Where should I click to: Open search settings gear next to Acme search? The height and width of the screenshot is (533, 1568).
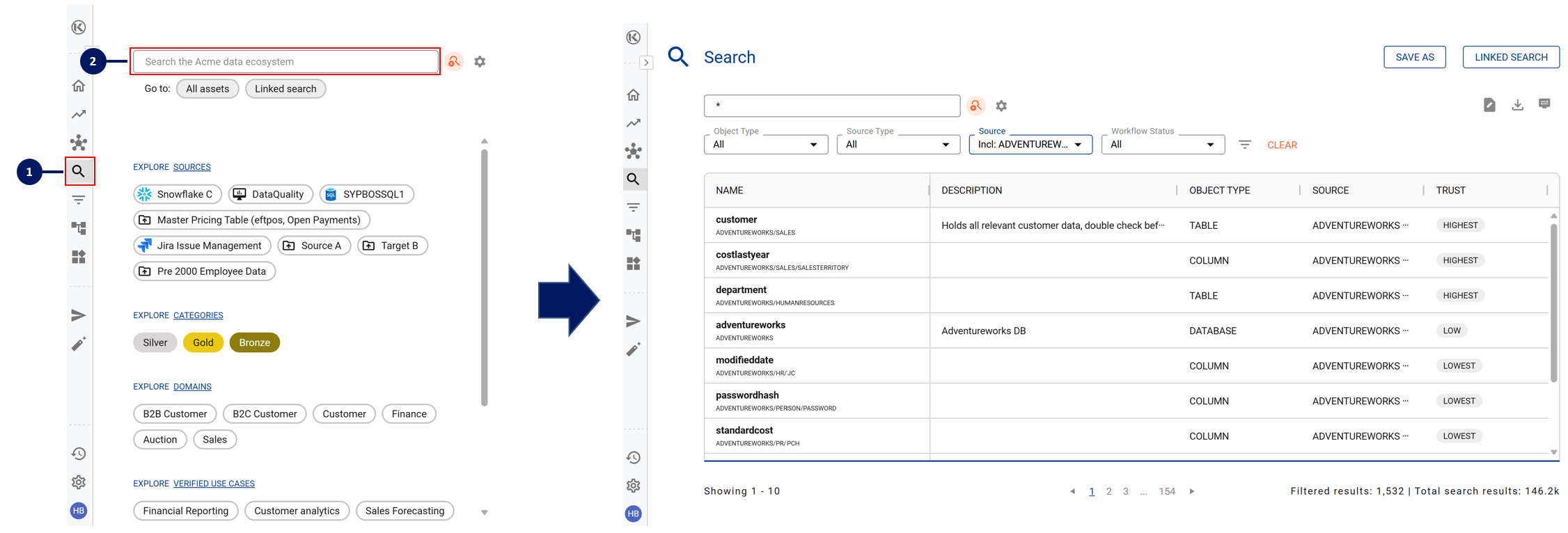point(480,62)
